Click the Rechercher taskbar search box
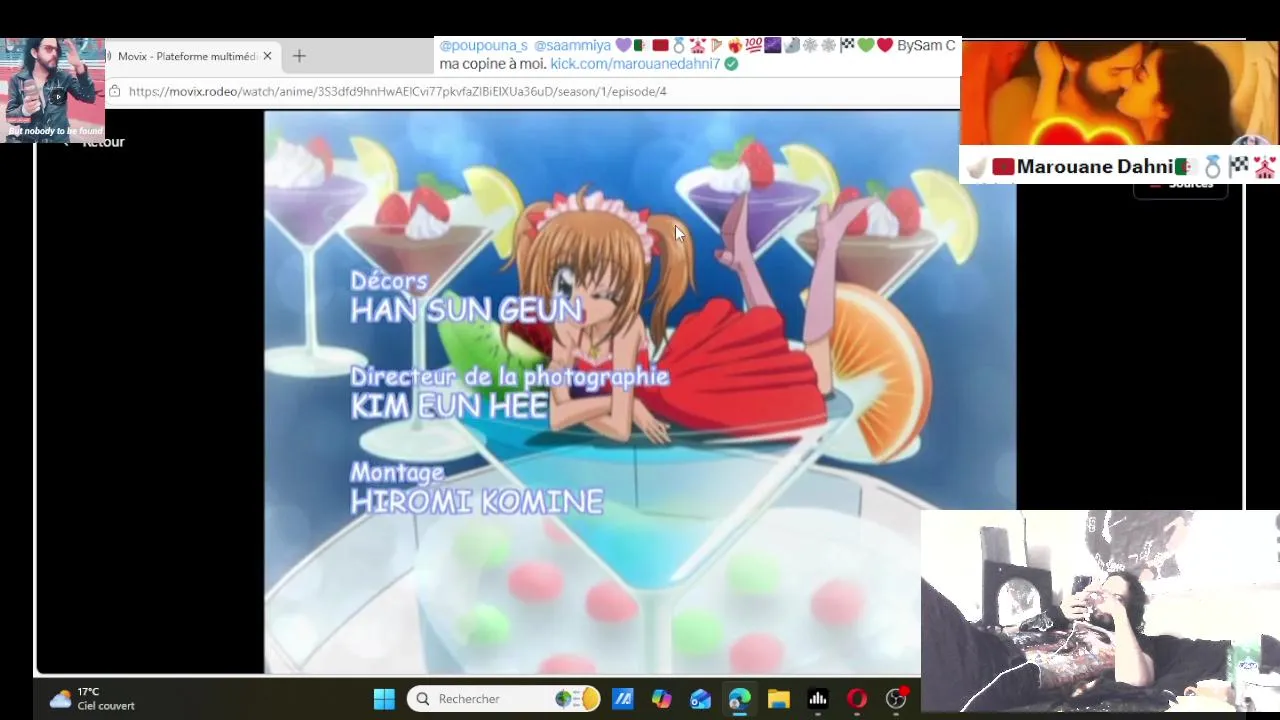1280x720 pixels. tap(503, 699)
